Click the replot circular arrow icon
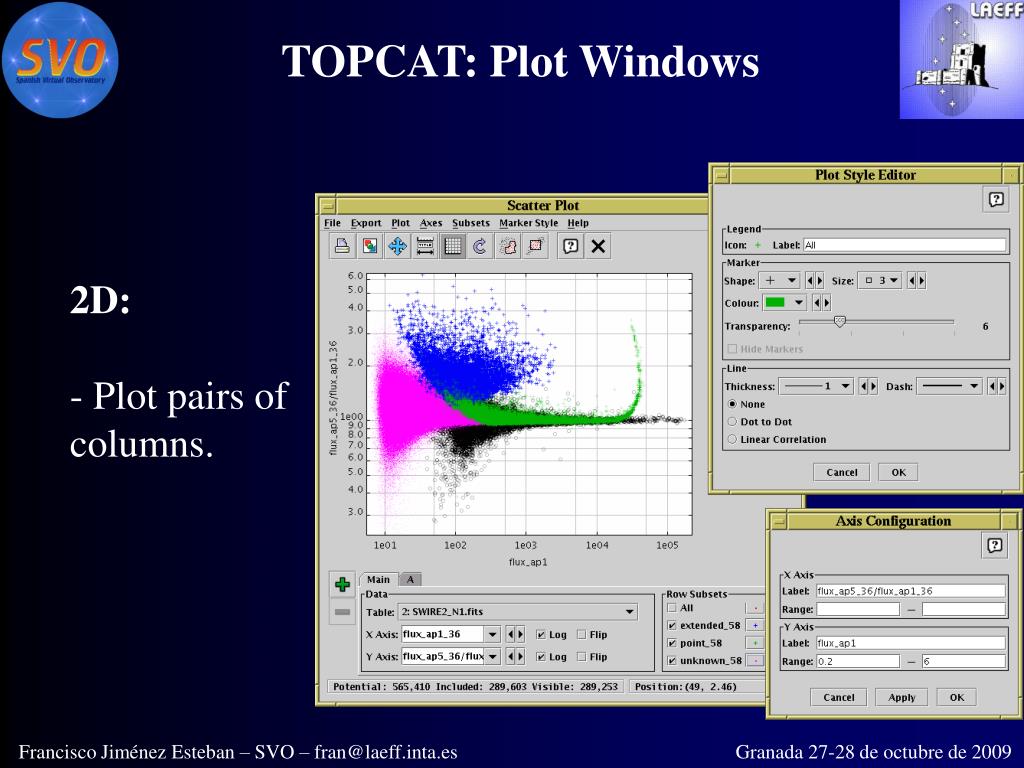 479,246
